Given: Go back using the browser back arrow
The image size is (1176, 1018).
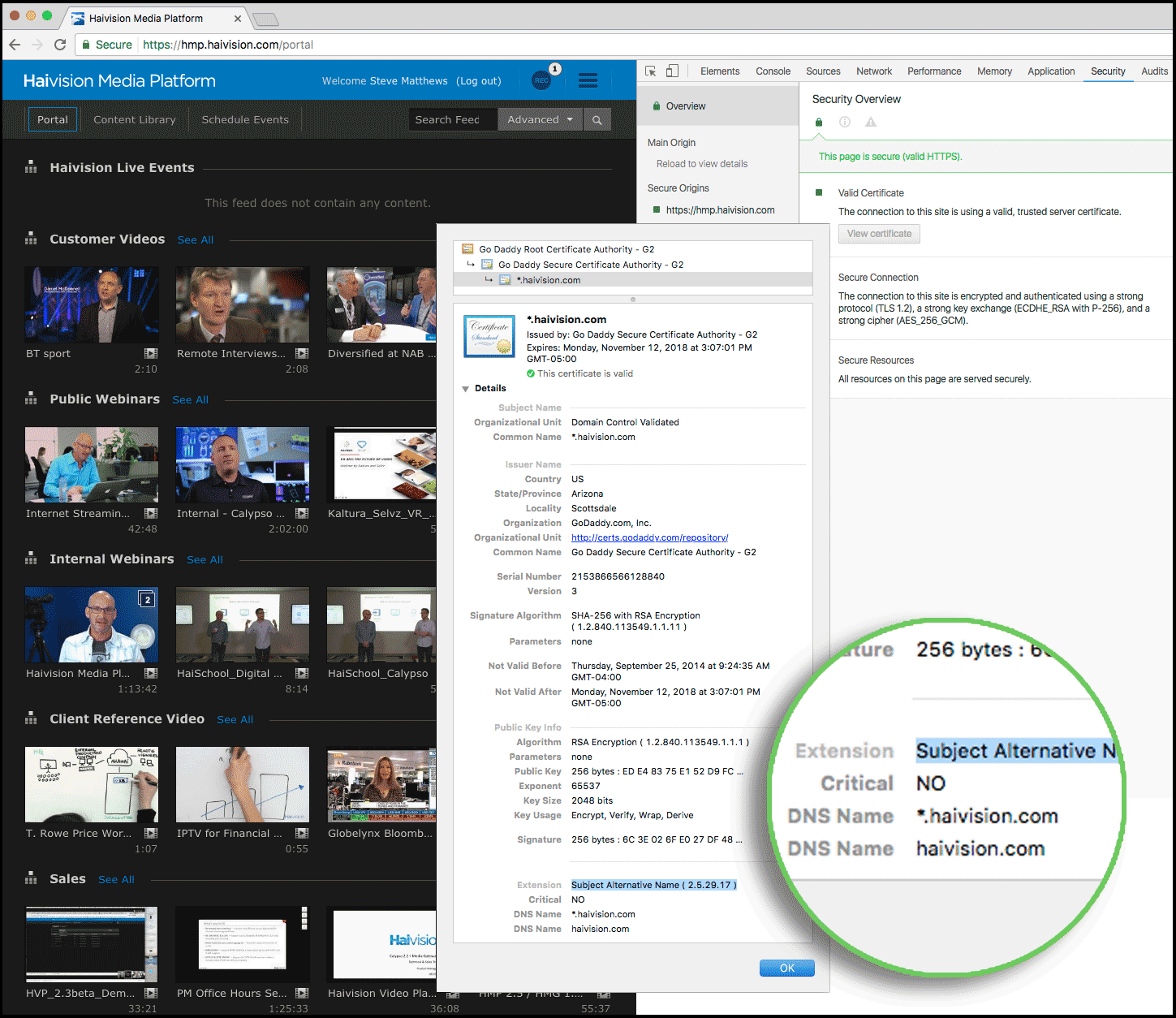Looking at the screenshot, I should pyautogui.click(x=15, y=45).
